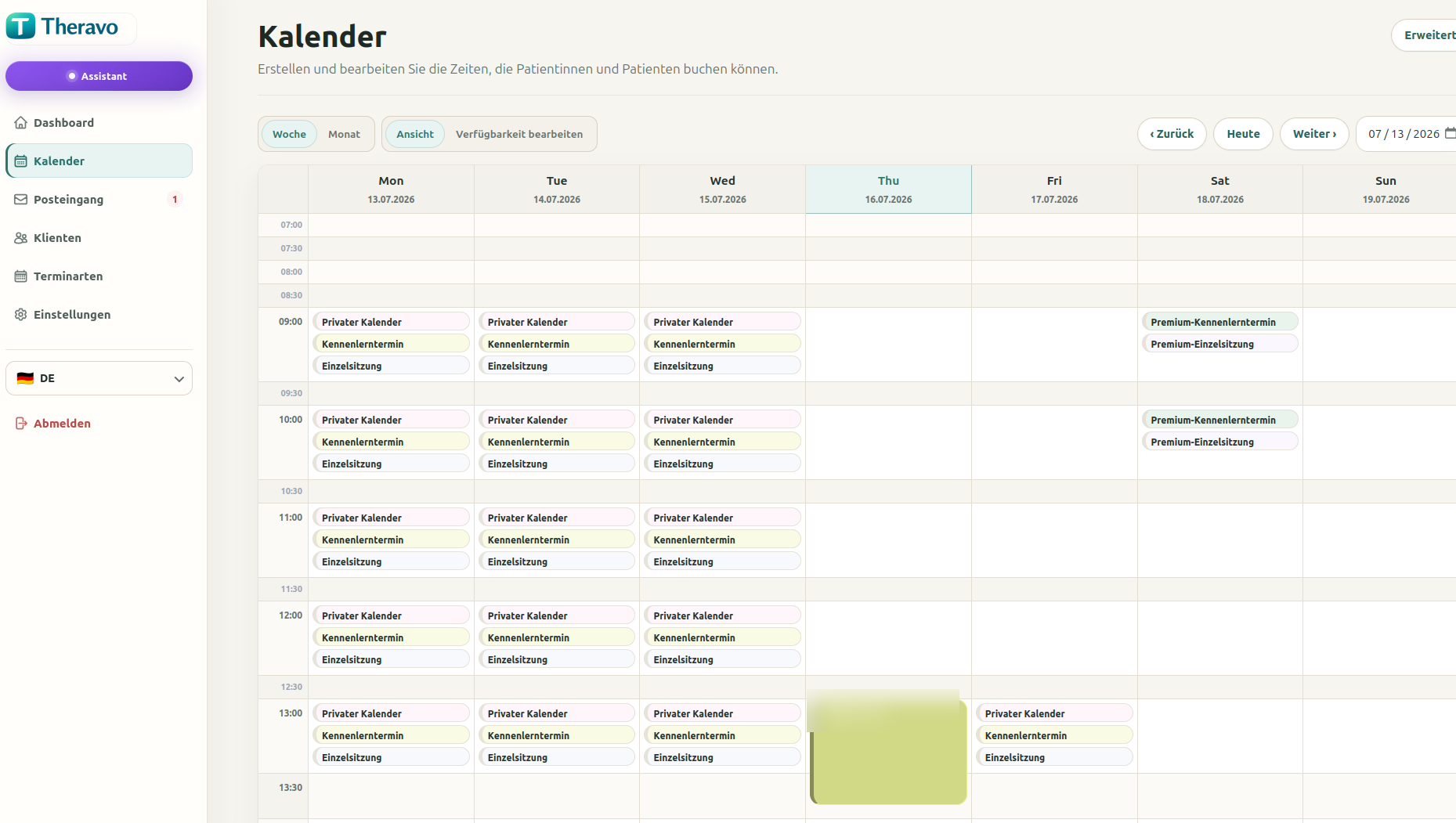
Task: Click the Abmelden logout icon
Action: click(21, 424)
